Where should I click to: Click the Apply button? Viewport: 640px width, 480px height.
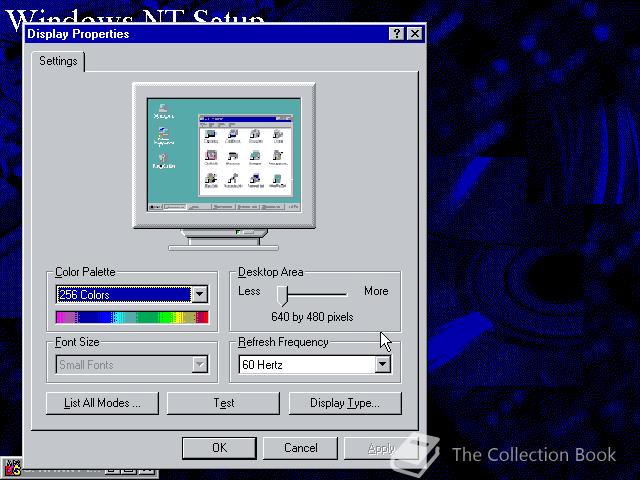point(381,448)
